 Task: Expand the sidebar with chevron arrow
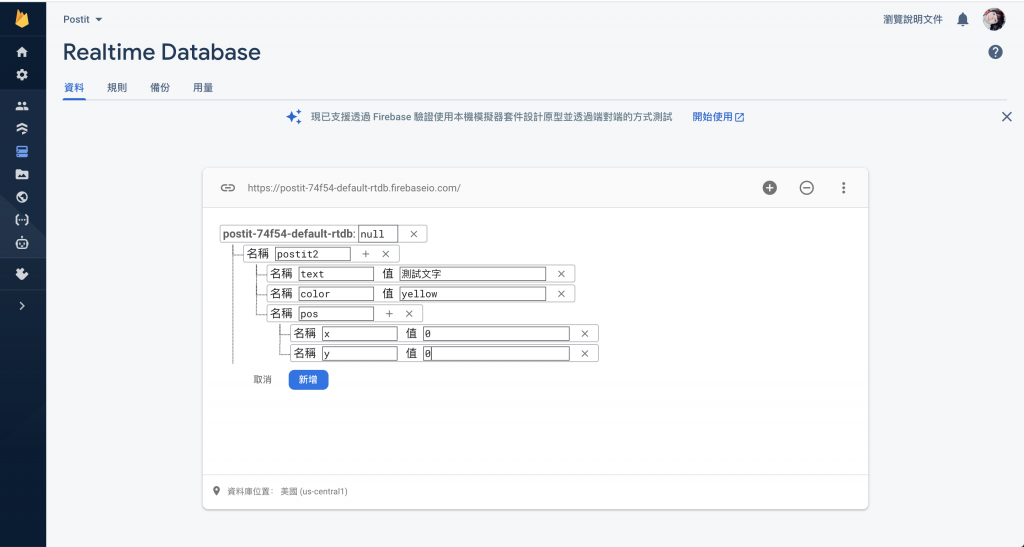[x=22, y=305]
